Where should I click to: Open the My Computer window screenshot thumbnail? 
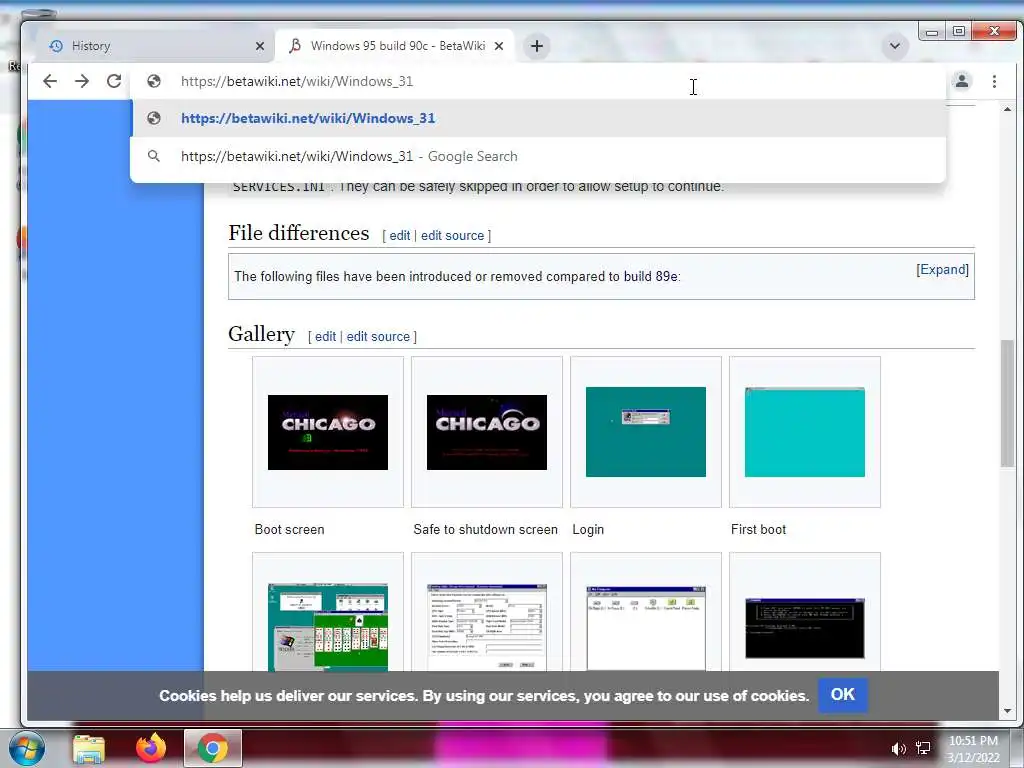[x=646, y=628]
